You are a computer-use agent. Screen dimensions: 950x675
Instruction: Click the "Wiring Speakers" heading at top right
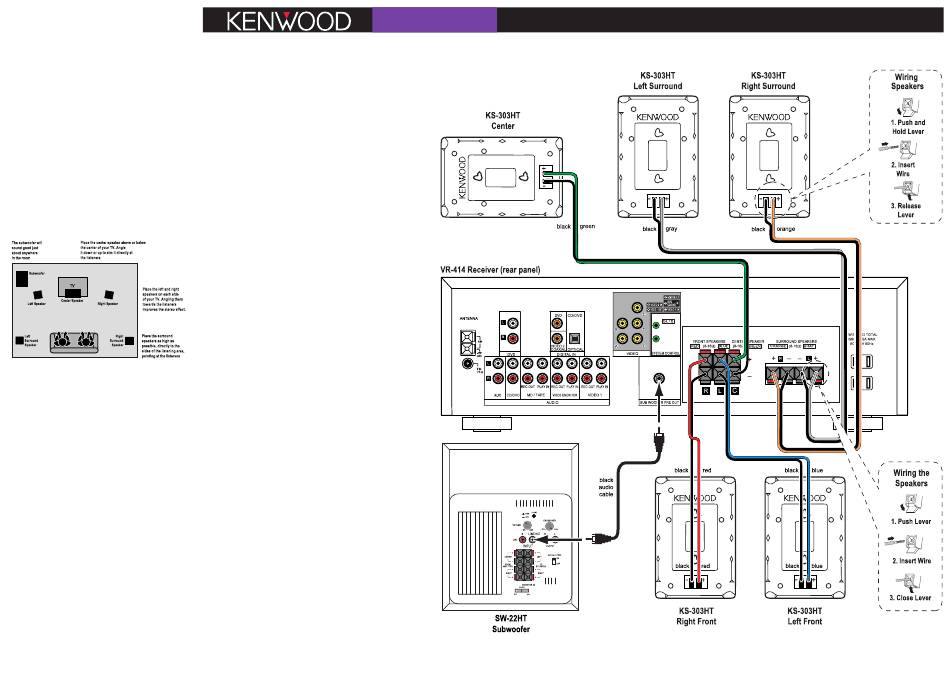[x=906, y=82]
